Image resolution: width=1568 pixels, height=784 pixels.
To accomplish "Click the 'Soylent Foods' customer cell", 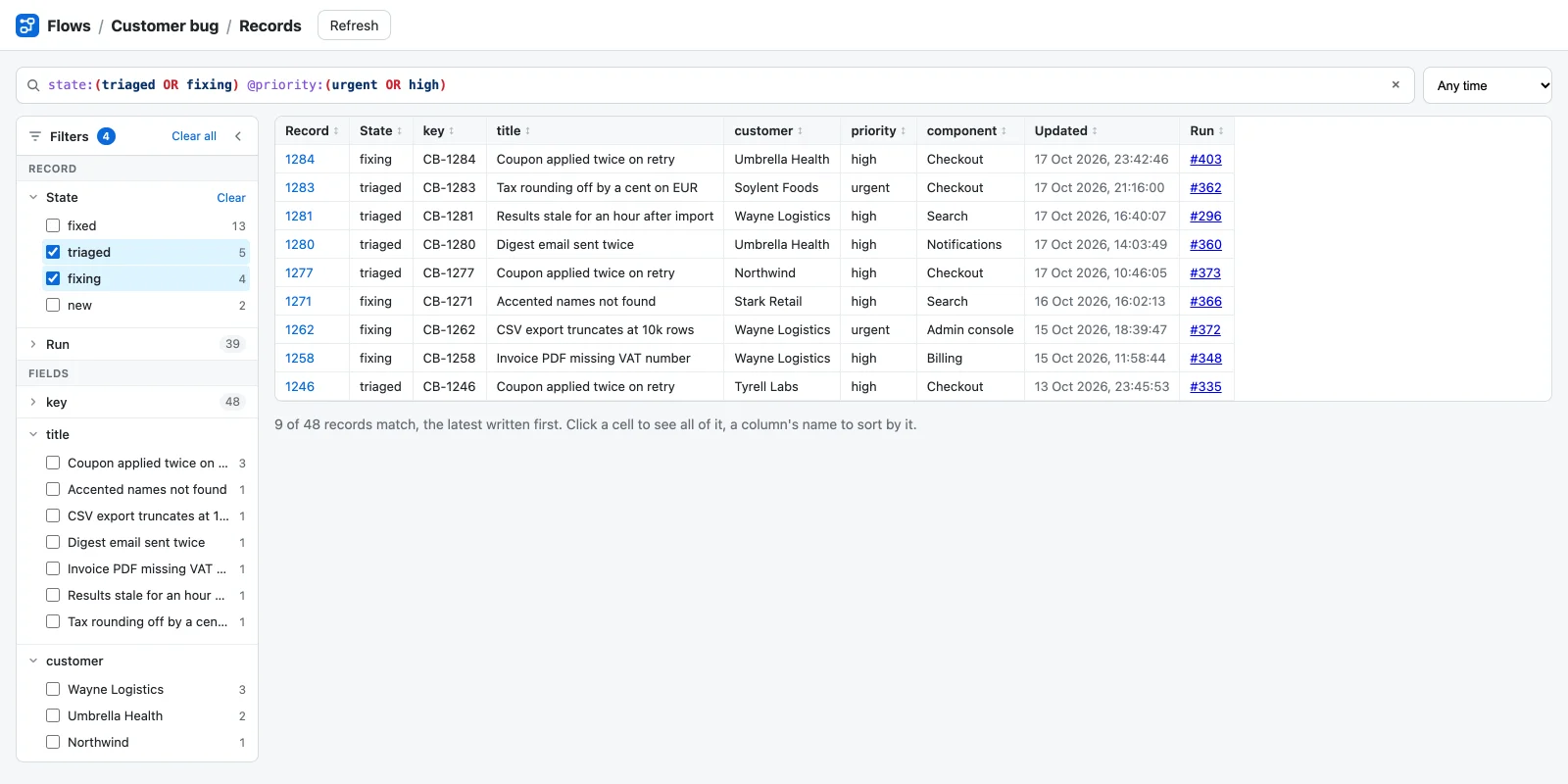I will [x=782, y=187].
